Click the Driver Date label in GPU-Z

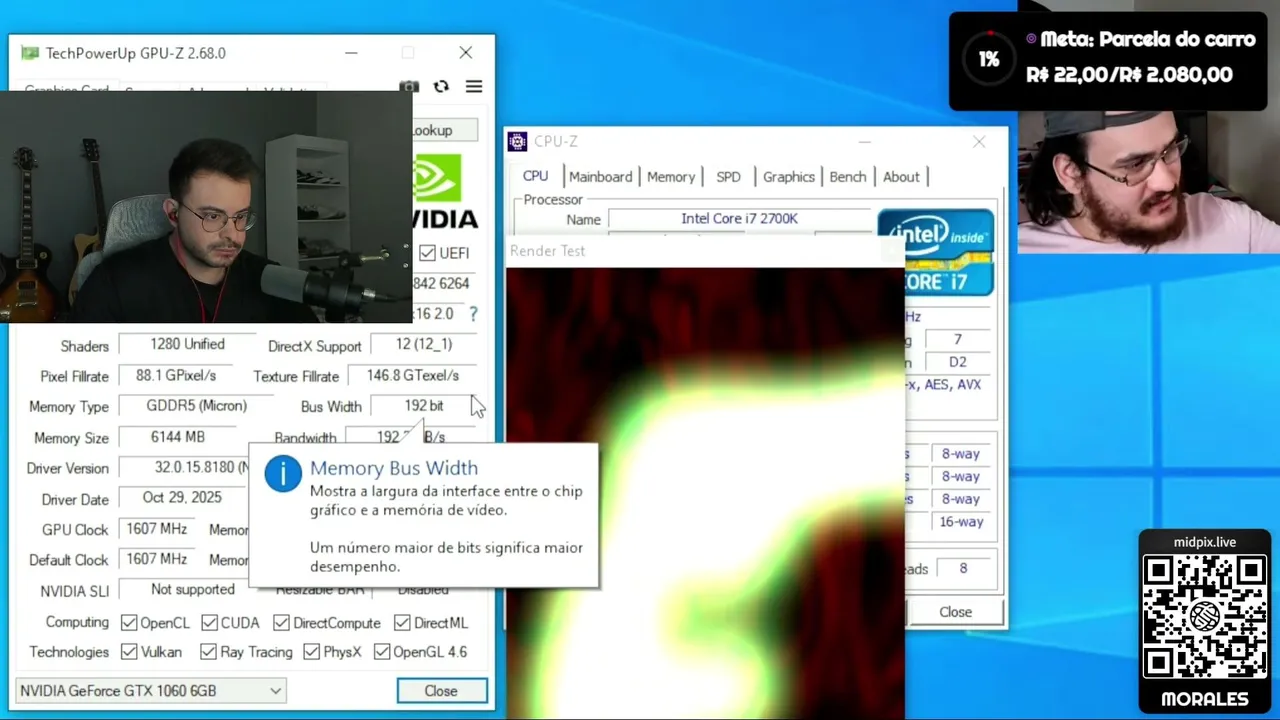[75, 500]
